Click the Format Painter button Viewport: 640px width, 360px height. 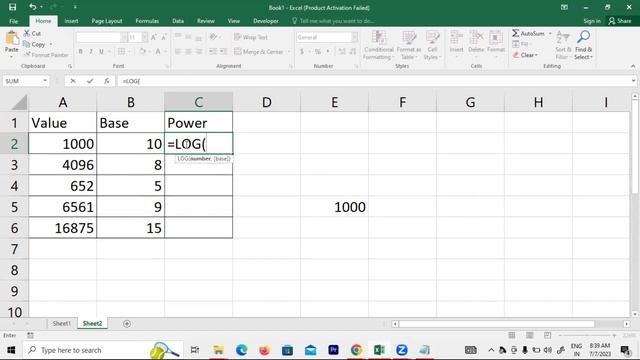[46, 55]
